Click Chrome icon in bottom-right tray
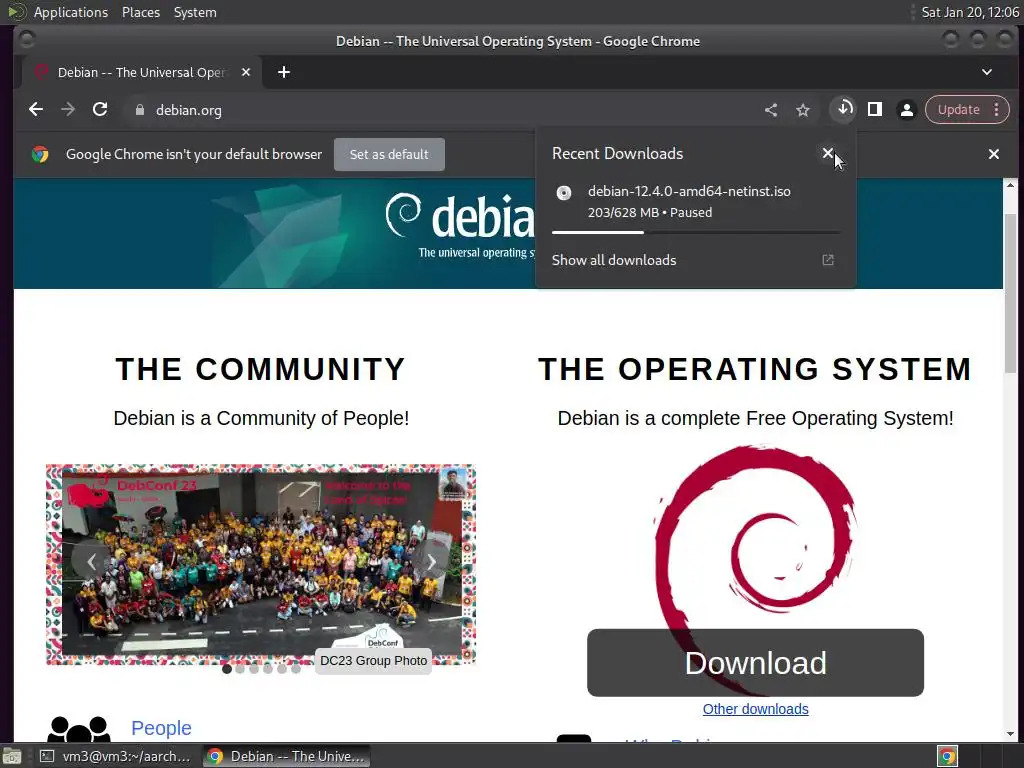Viewport: 1024px width, 768px height. tap(947, 756)
